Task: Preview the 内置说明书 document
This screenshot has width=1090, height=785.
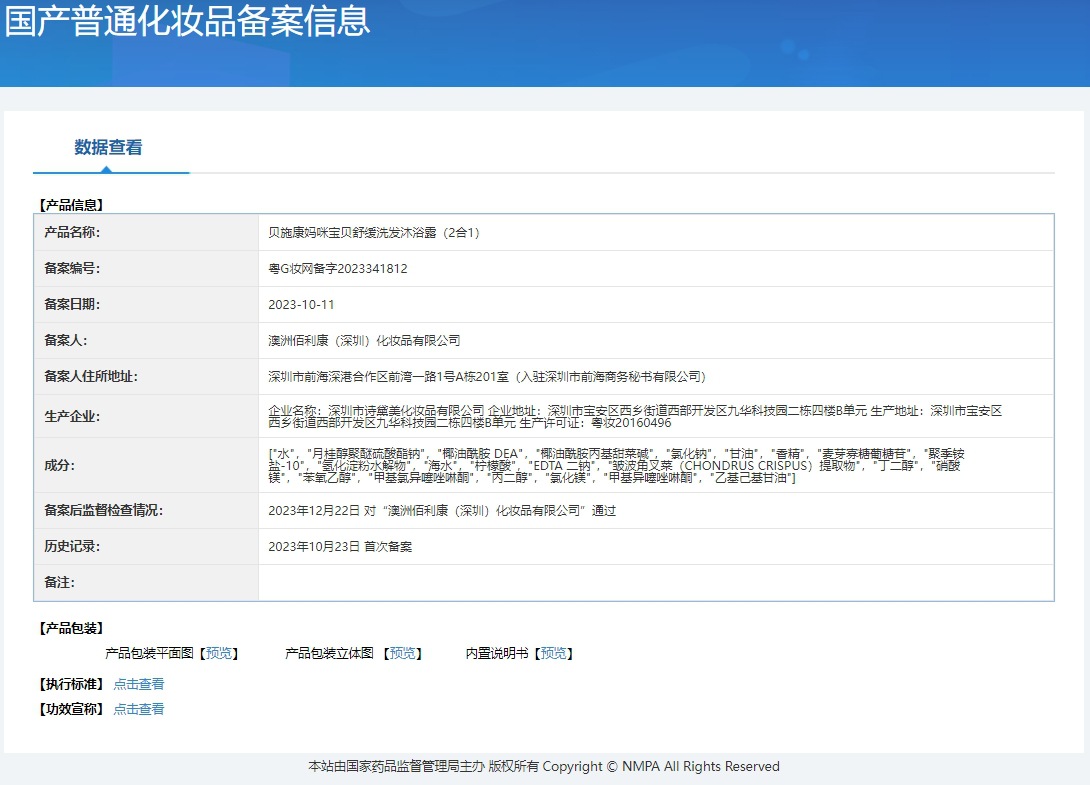Action: tap(553, 653)
